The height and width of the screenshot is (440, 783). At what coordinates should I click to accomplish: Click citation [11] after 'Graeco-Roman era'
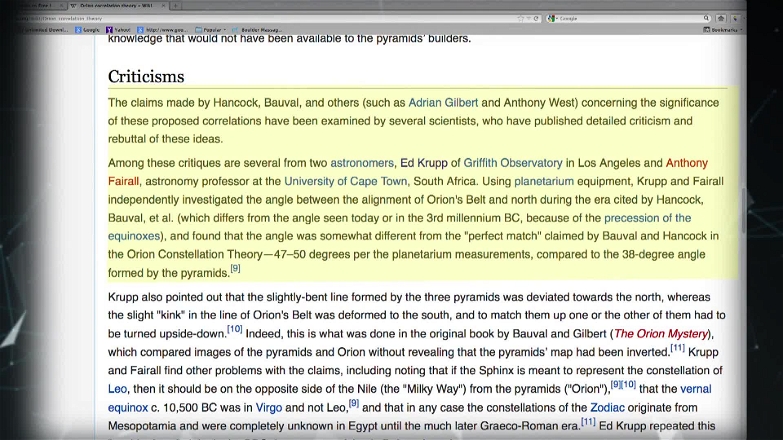point(588,422)
